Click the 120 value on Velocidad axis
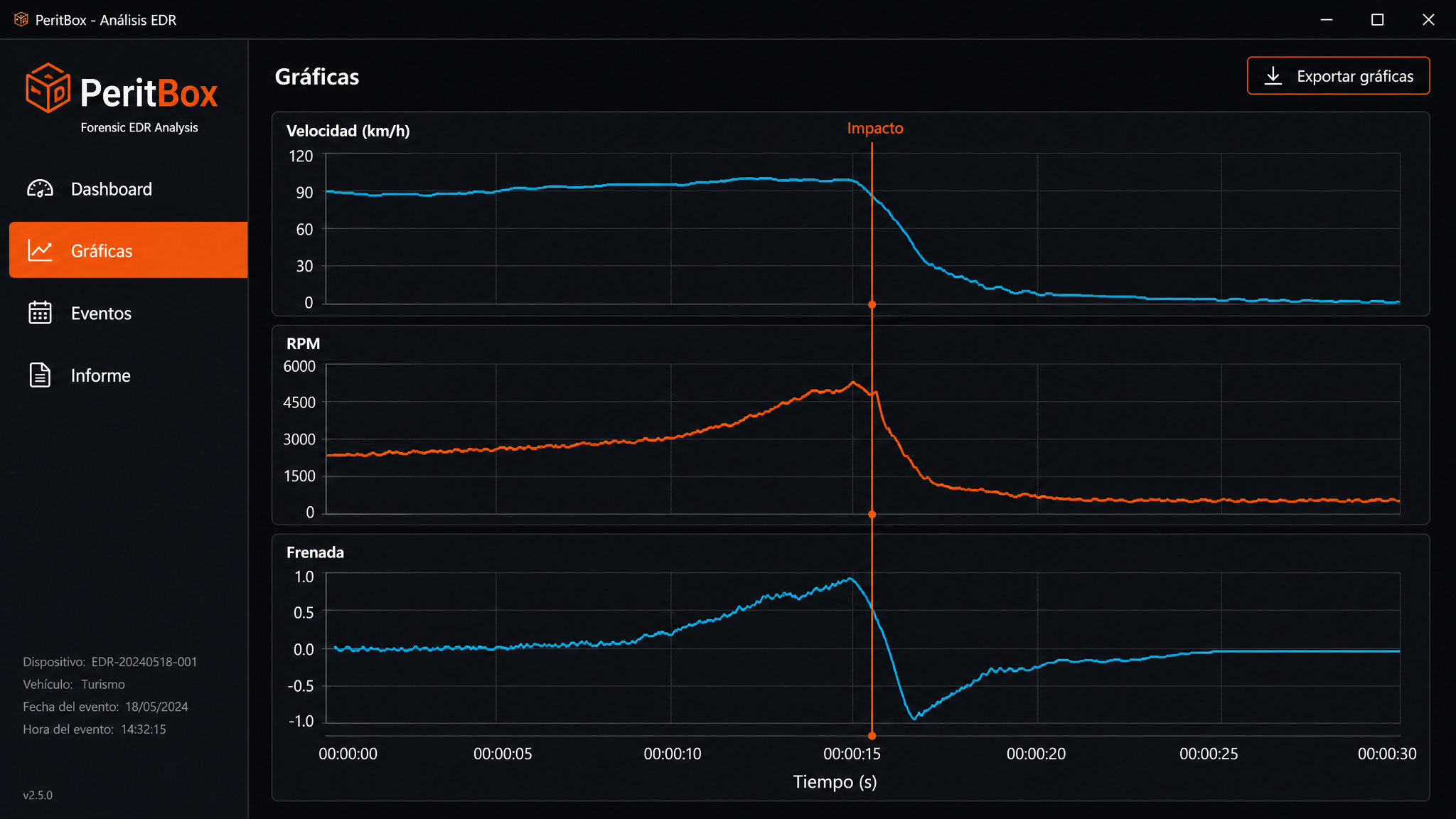Viewport: 1456px width, 819px height. pyautogui.click(x=301, y=156)
